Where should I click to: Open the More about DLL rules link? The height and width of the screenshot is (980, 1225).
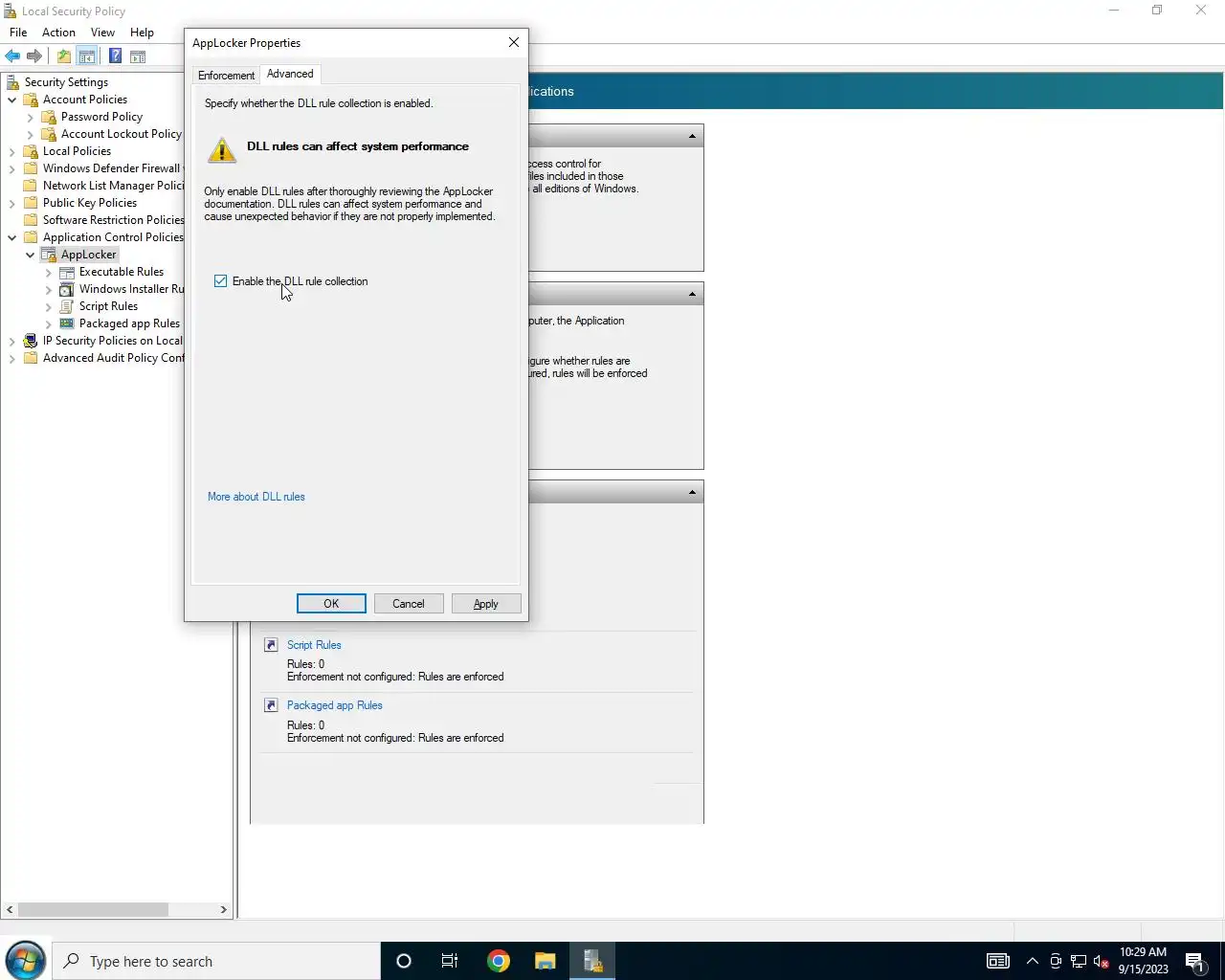pyautogui.click(x=256, y=497)
